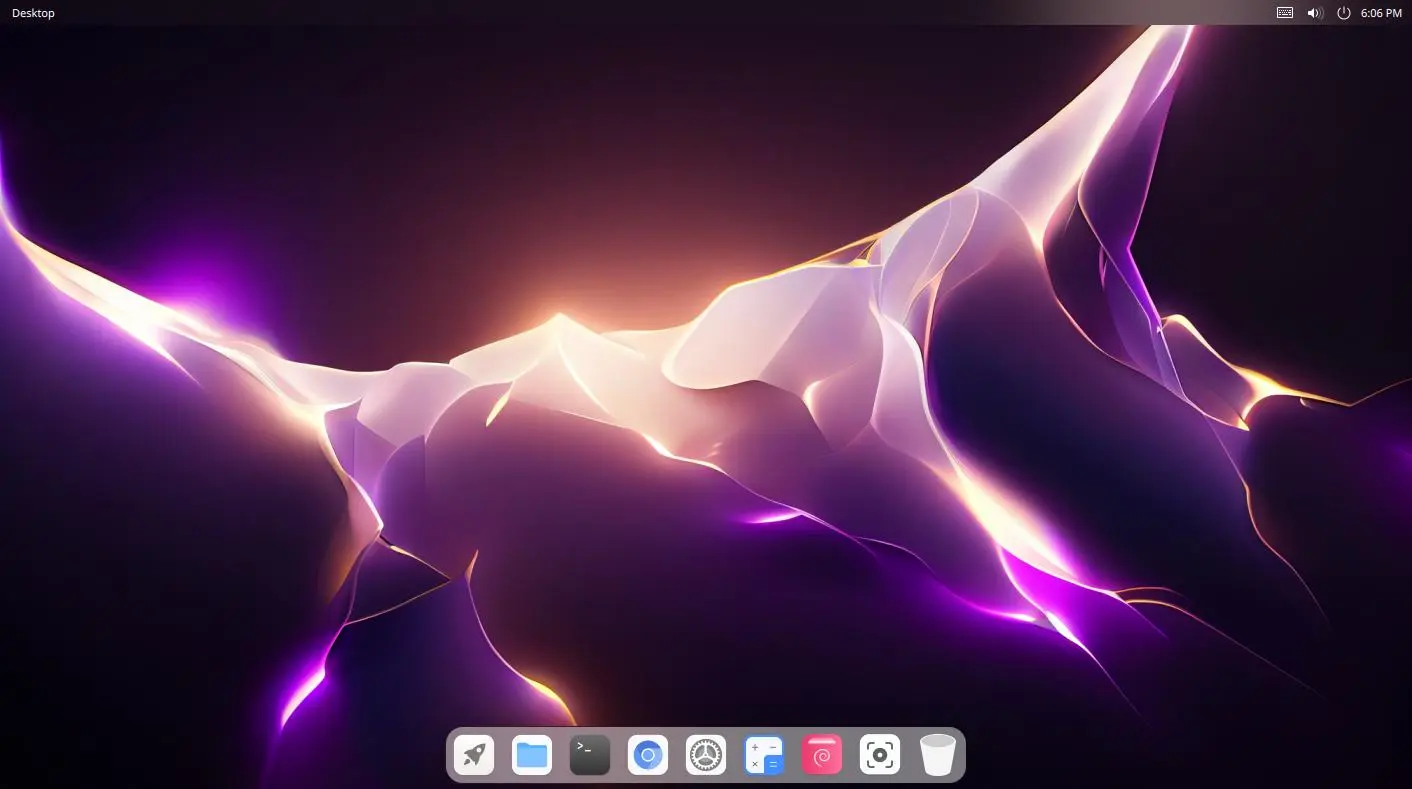Viewport: 1412px width, 789px height.
Task: Launch the Screenshot capture tool
Action: coord(880,755)
